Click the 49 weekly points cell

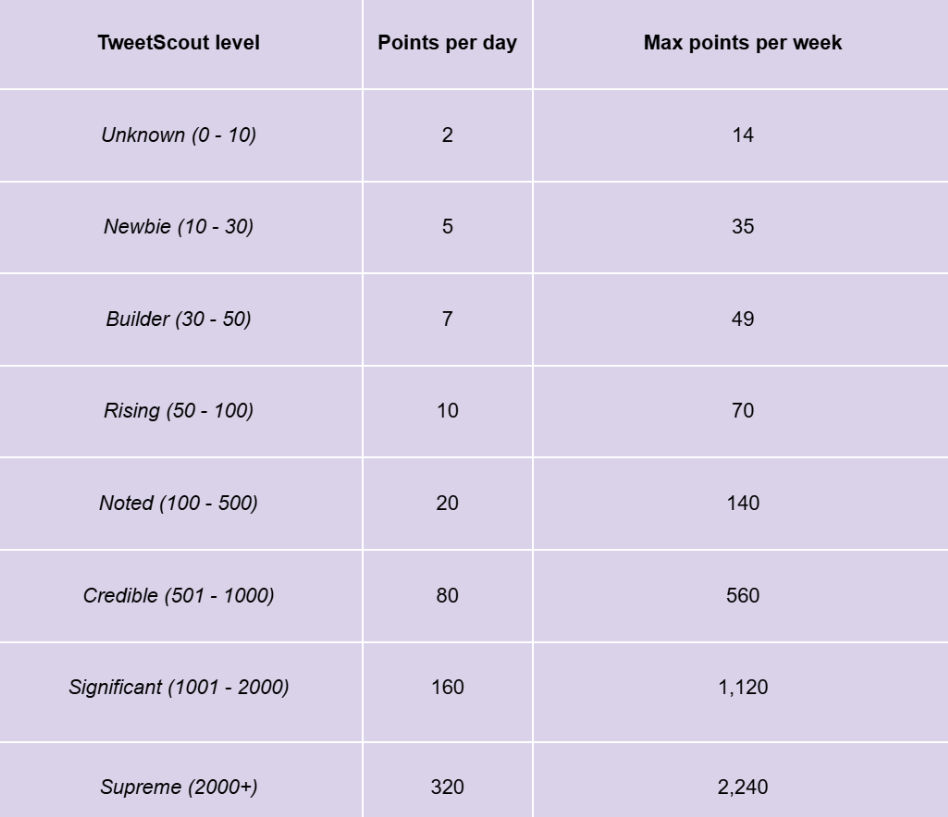[742, 319]
